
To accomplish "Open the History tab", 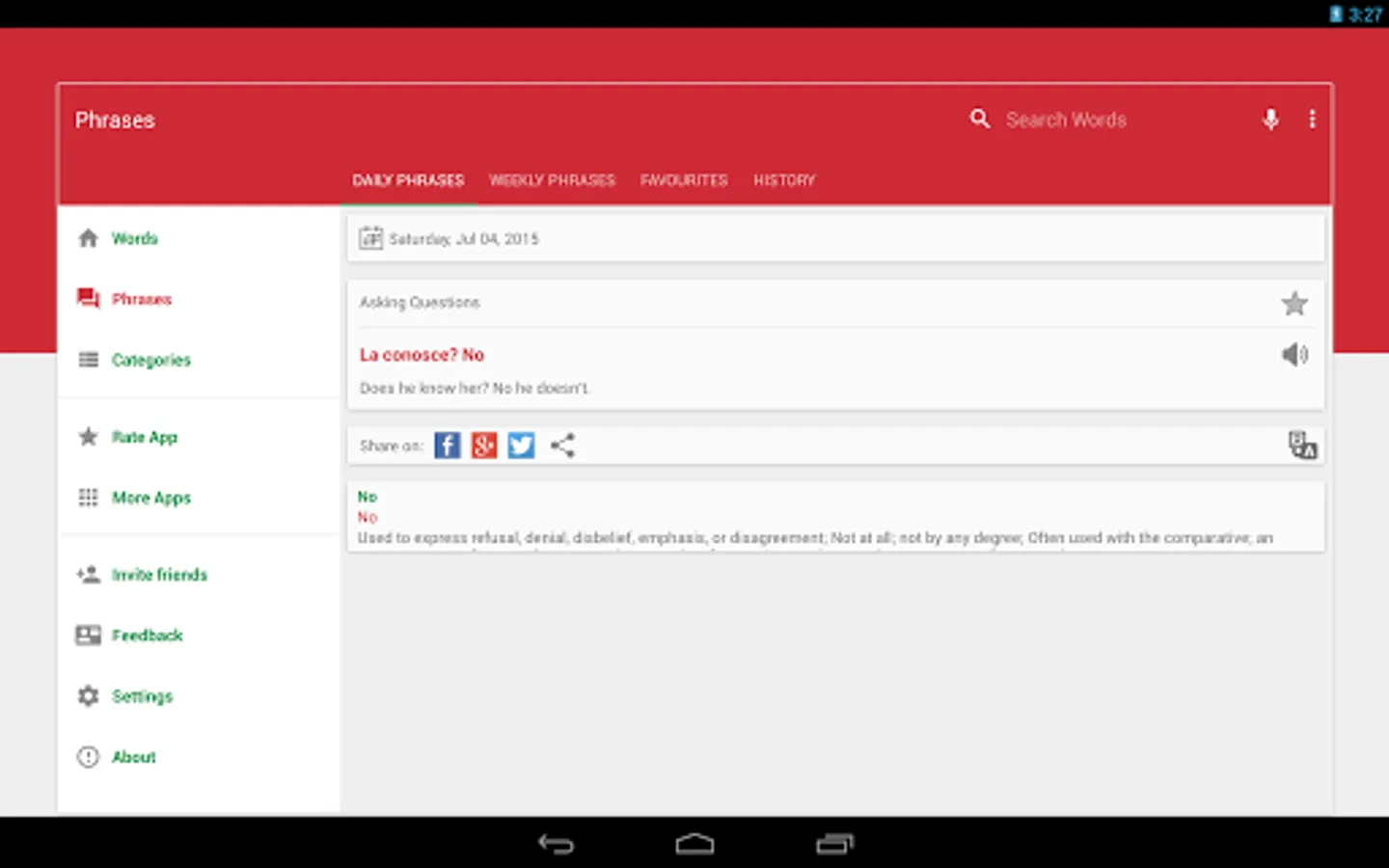I will 784,180.
